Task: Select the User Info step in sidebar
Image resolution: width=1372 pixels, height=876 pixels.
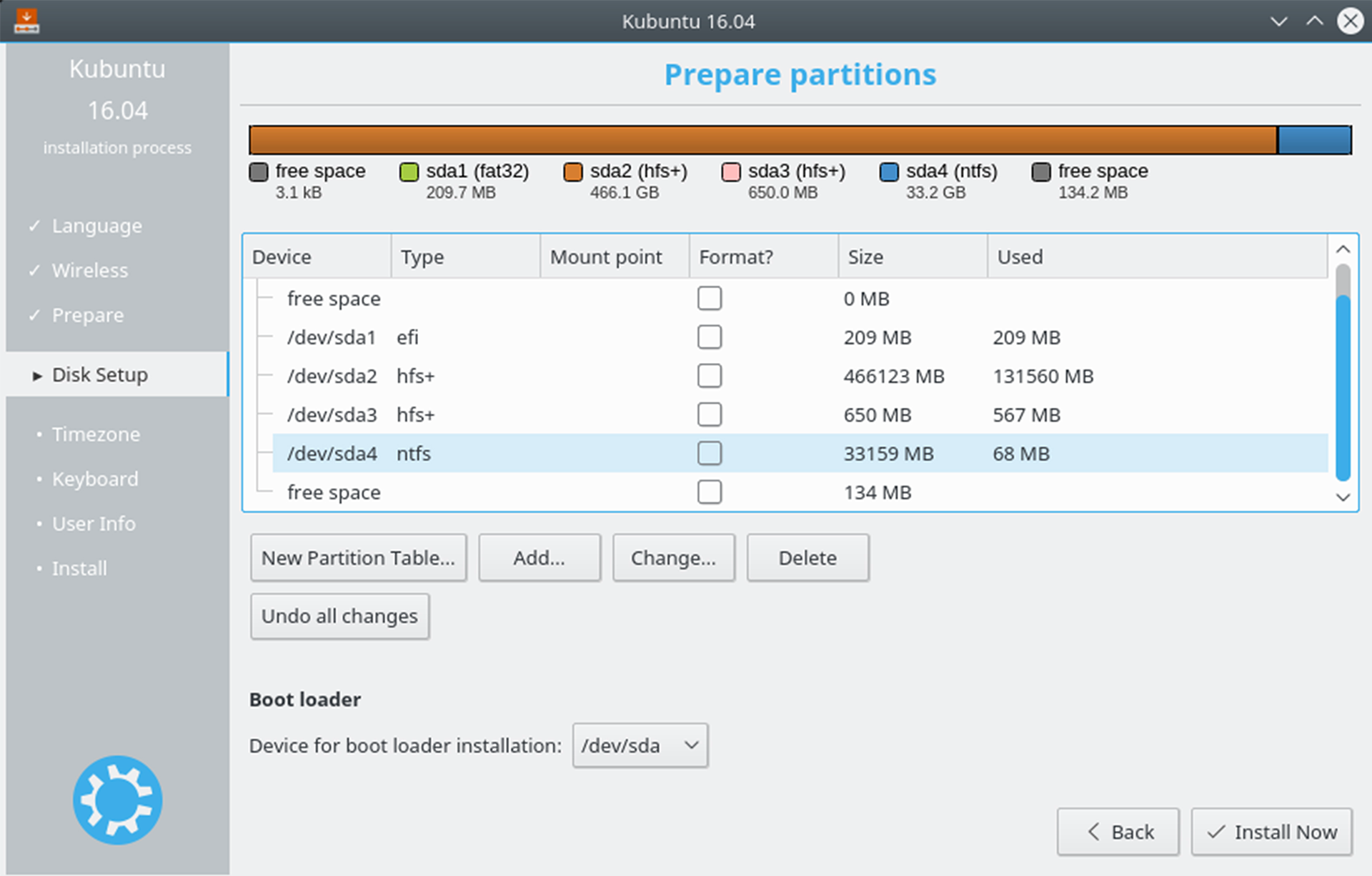Action: [x=94, y=524]
